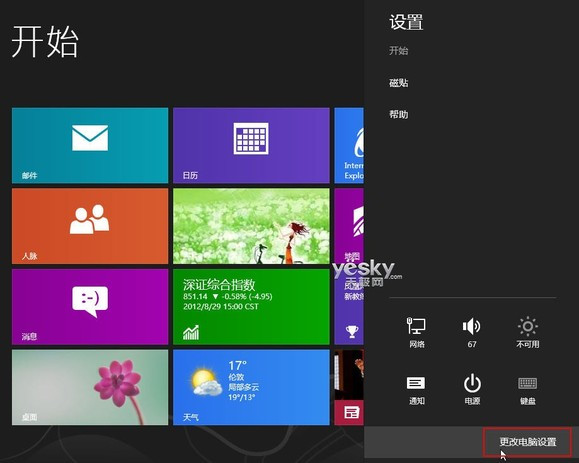
Task: Open the Desktop (桌面) flower tile
Action: 90,387
